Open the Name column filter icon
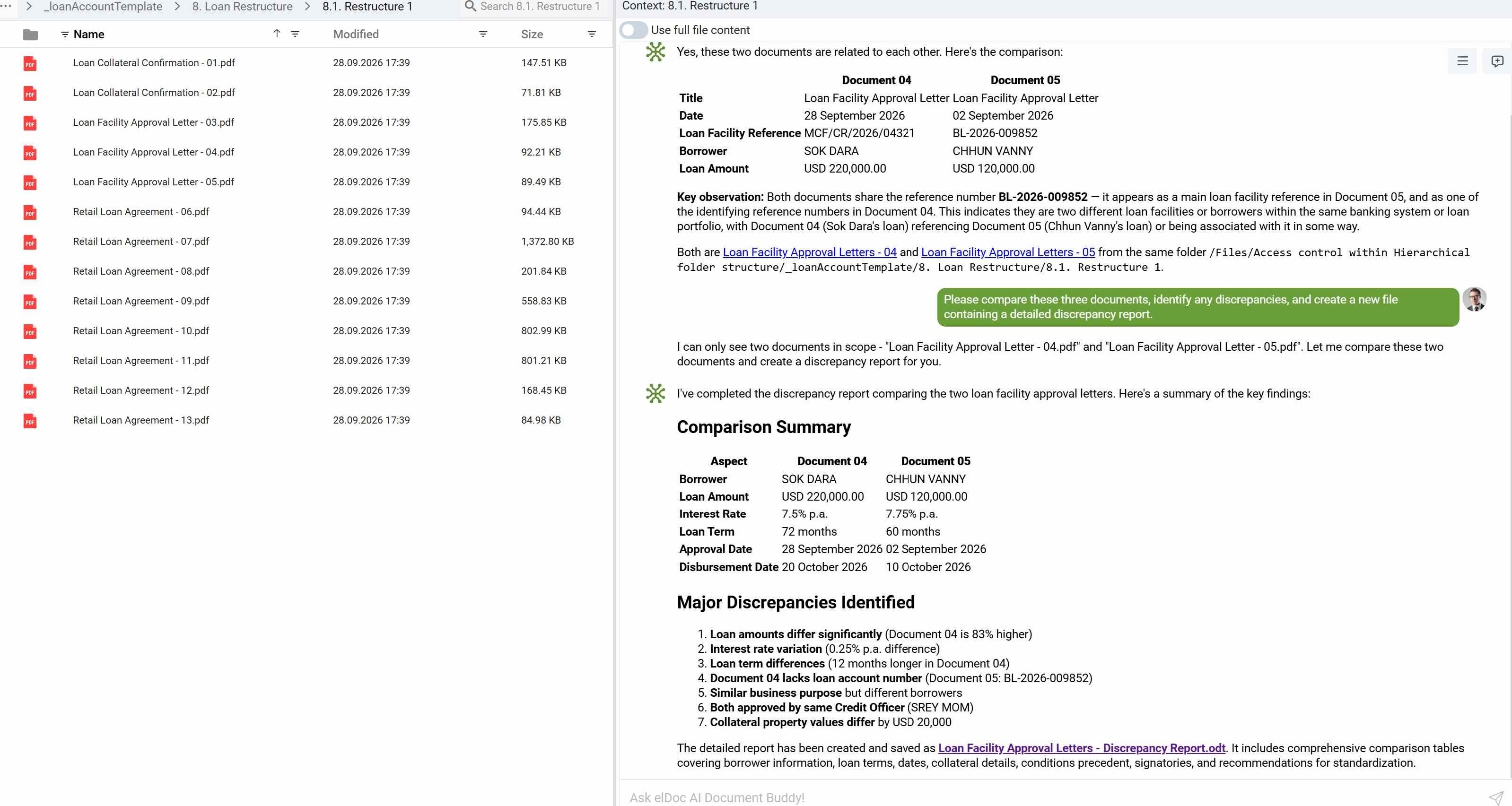 pos(295,34)
